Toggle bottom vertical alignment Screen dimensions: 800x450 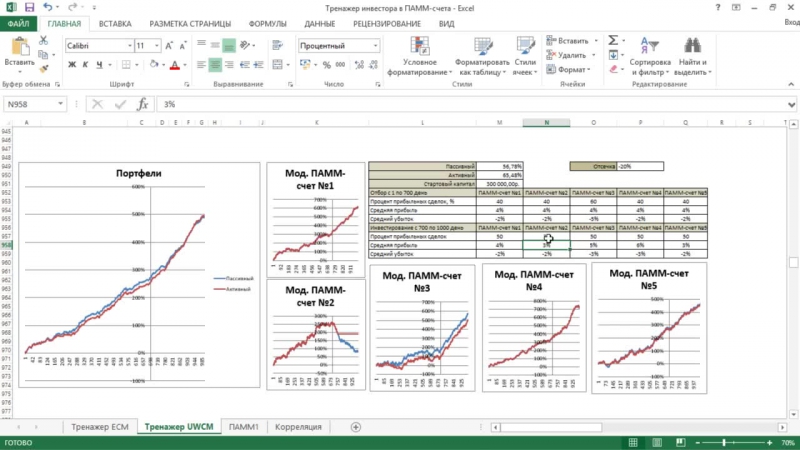[x=229, y=46]
